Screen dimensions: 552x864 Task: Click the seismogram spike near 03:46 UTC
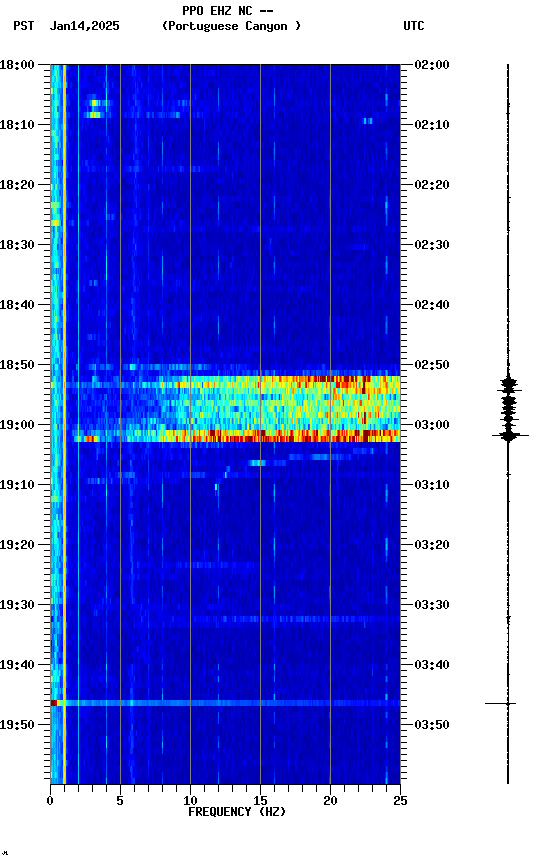[x=500, y=704]
